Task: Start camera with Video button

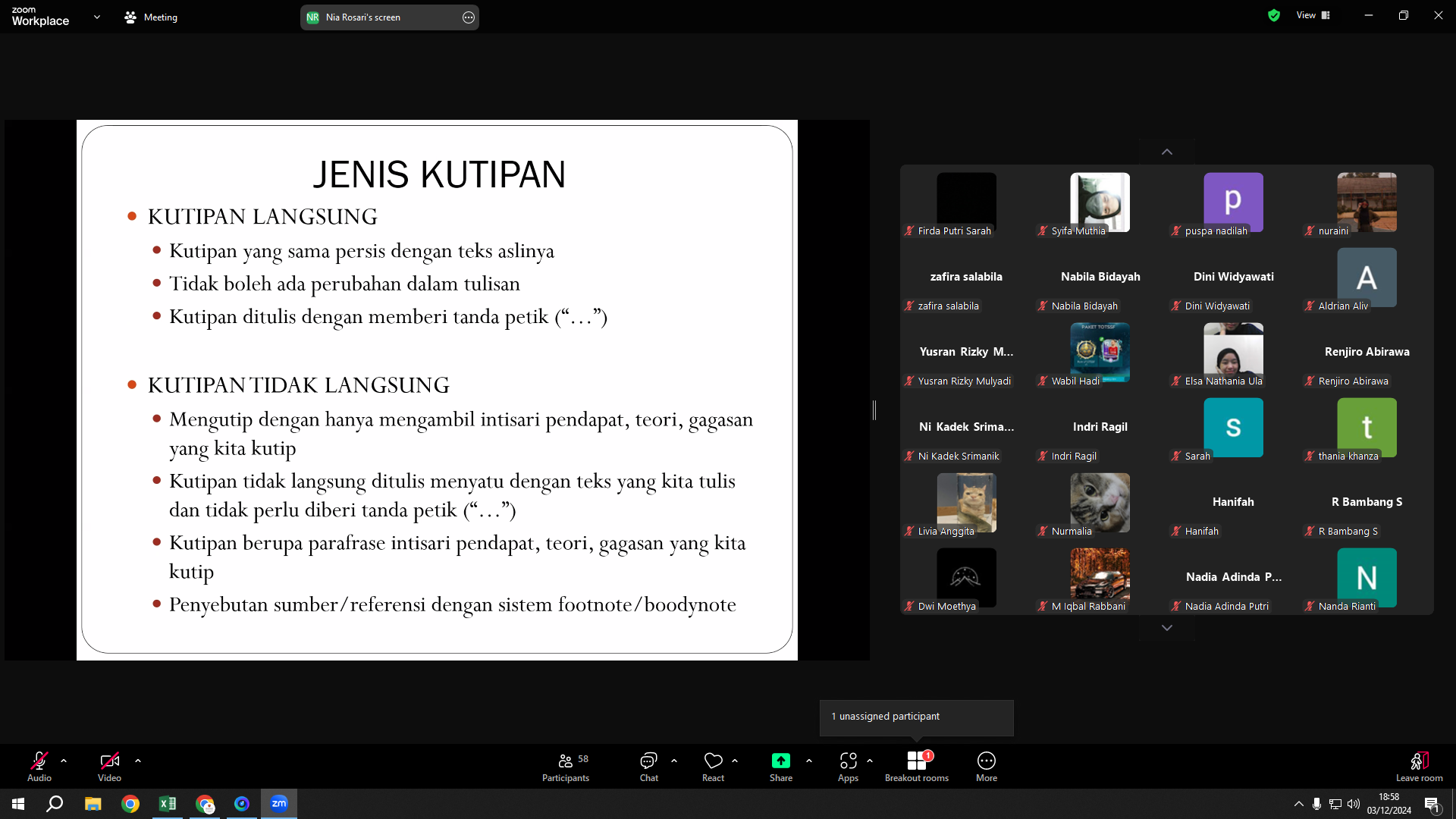Action: coord(109,766)
